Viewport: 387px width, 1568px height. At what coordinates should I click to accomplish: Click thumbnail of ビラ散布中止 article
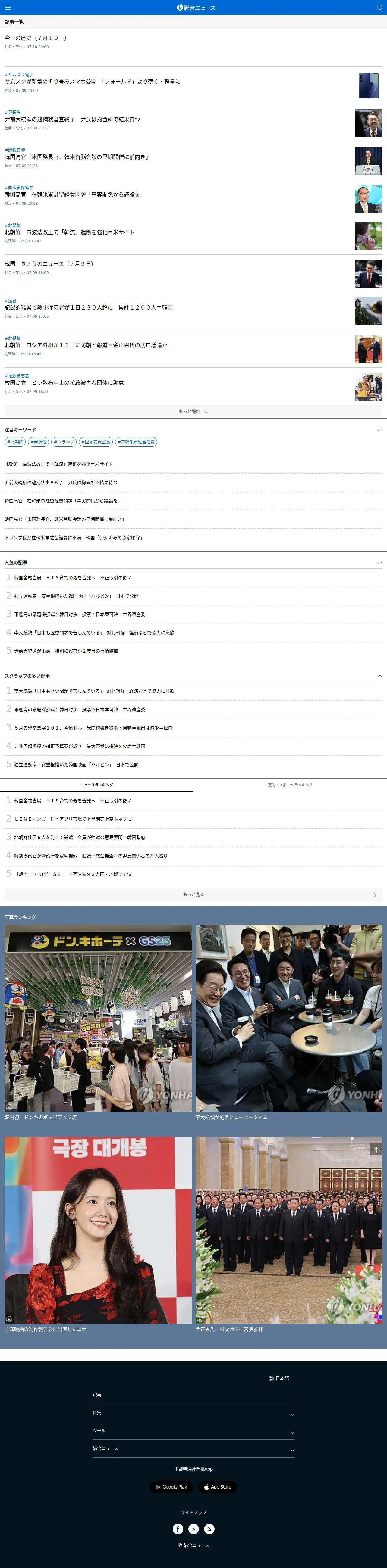[369, 387]
